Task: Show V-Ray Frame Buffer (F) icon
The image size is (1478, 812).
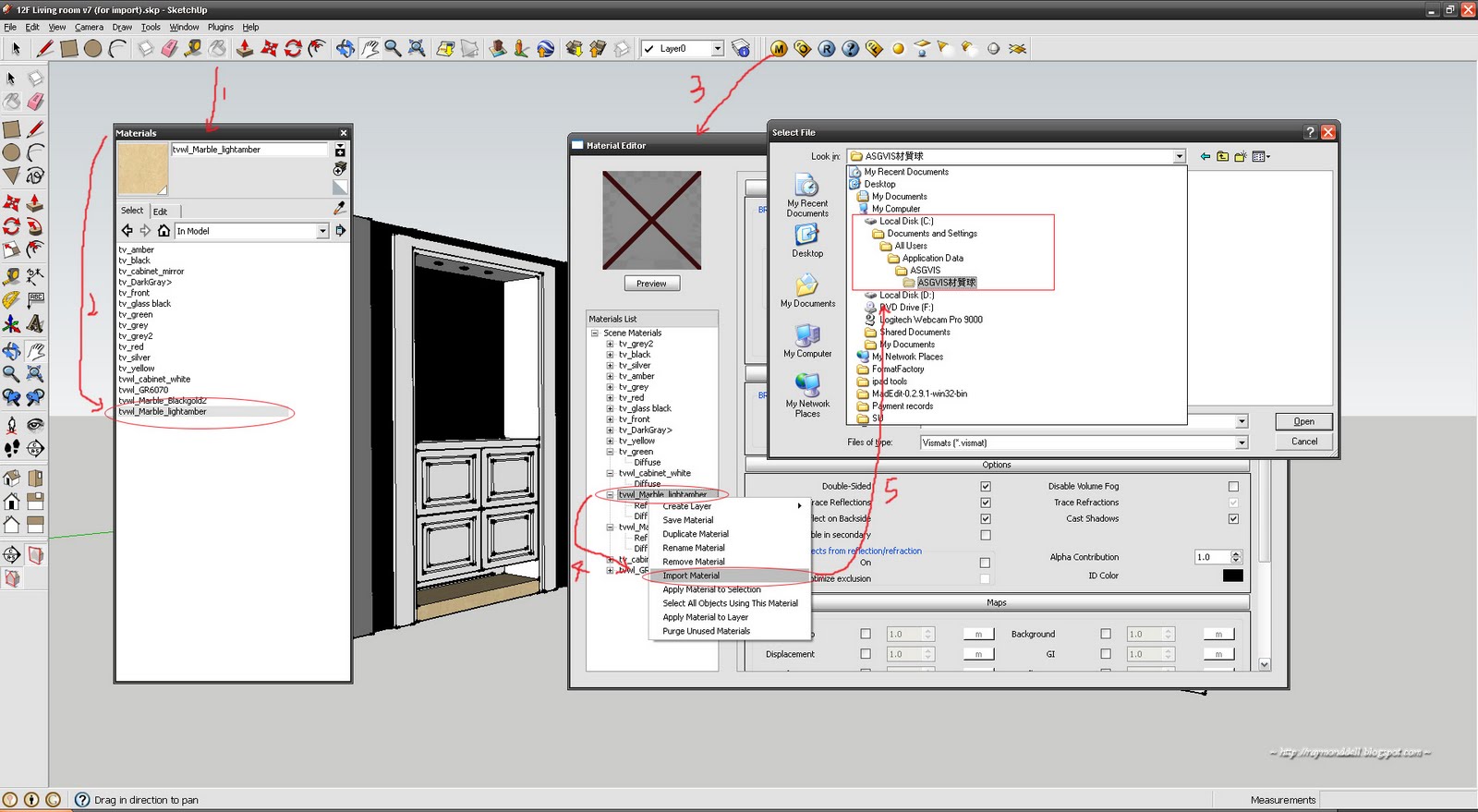Action: [x=875, y=48]
